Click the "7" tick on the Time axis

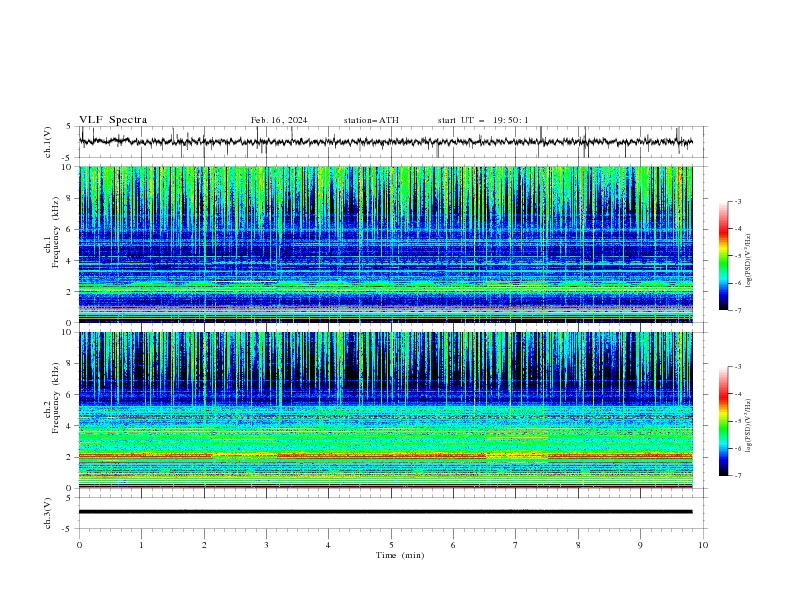[516, 545]
